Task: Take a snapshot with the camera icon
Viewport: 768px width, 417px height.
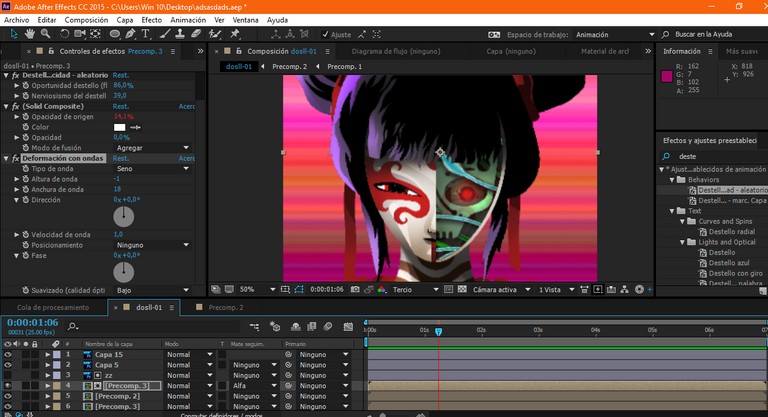Action: [x=355, y=290]
